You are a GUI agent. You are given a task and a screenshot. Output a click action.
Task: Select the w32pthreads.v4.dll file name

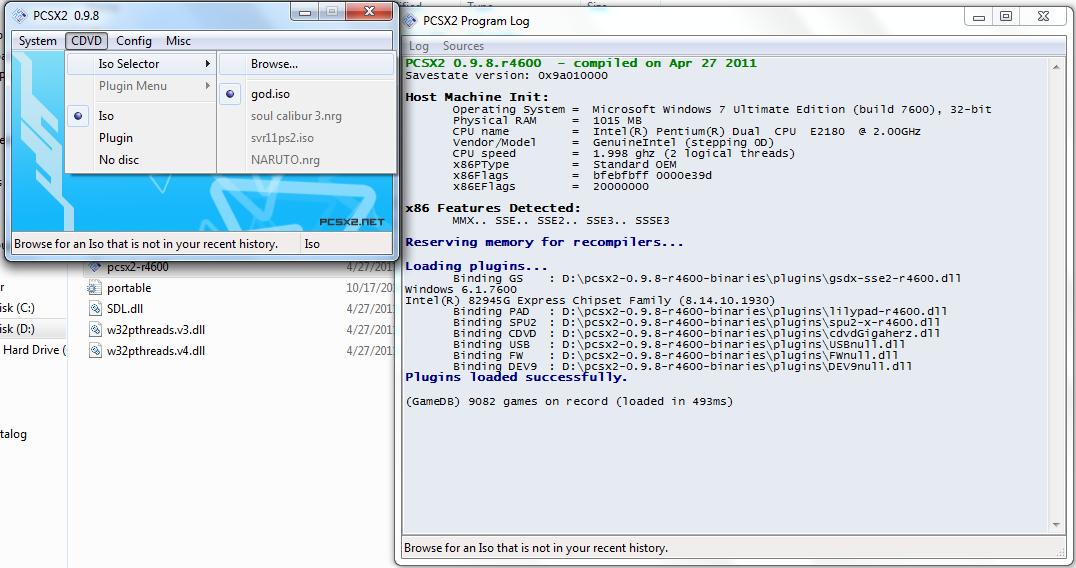tap(156, 351)
